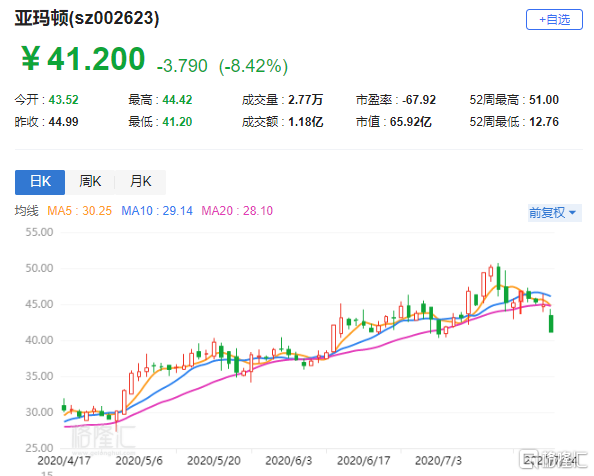Screen dimensions: 594x476
Task: Click the 55.00 price axis label
Action: coord(39,232)
